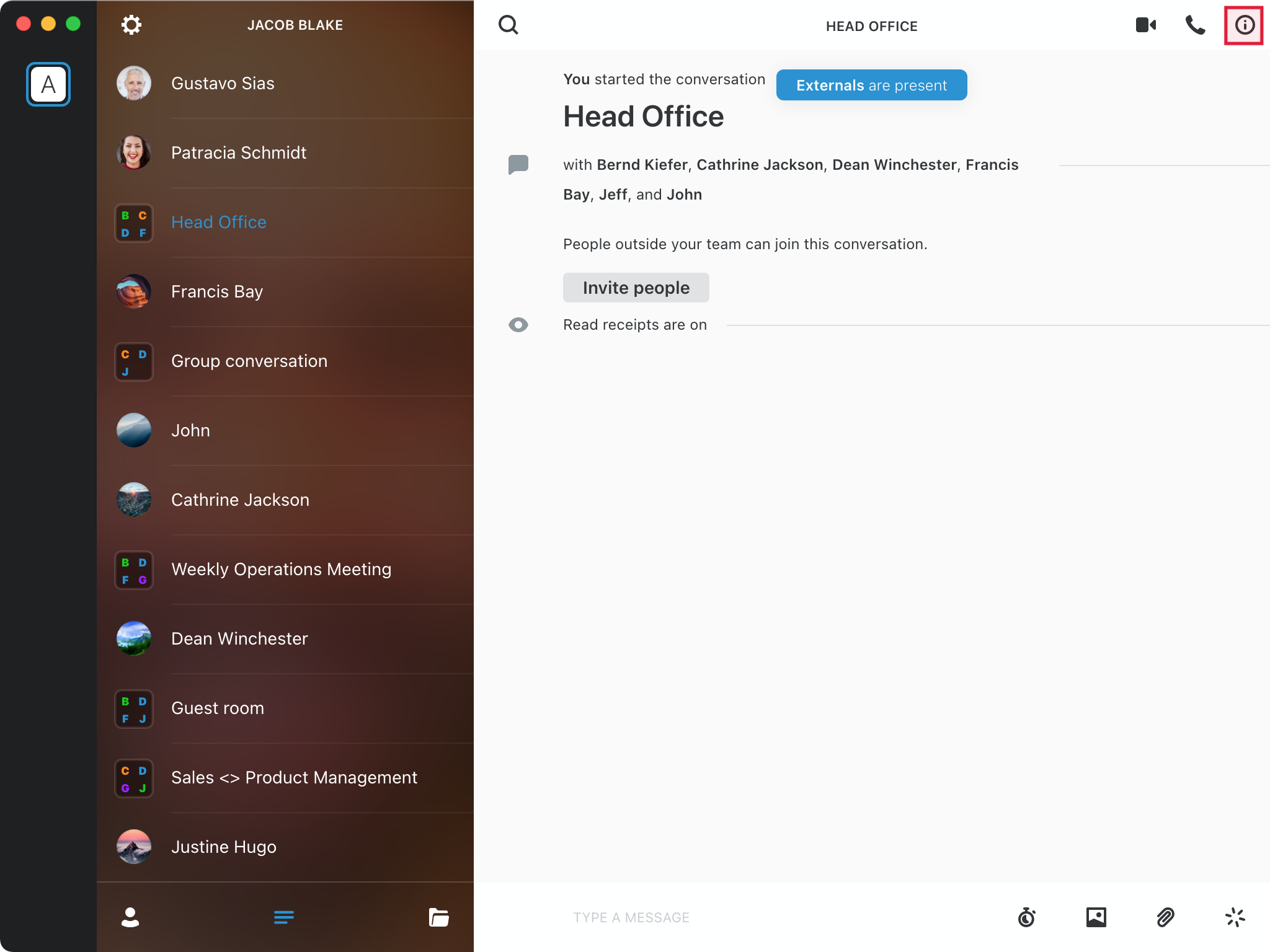The height and width of the screenshot is (952, 1270).
Task: Click Guest room group avatar BDFJ
Action: (x=134, y=709)
